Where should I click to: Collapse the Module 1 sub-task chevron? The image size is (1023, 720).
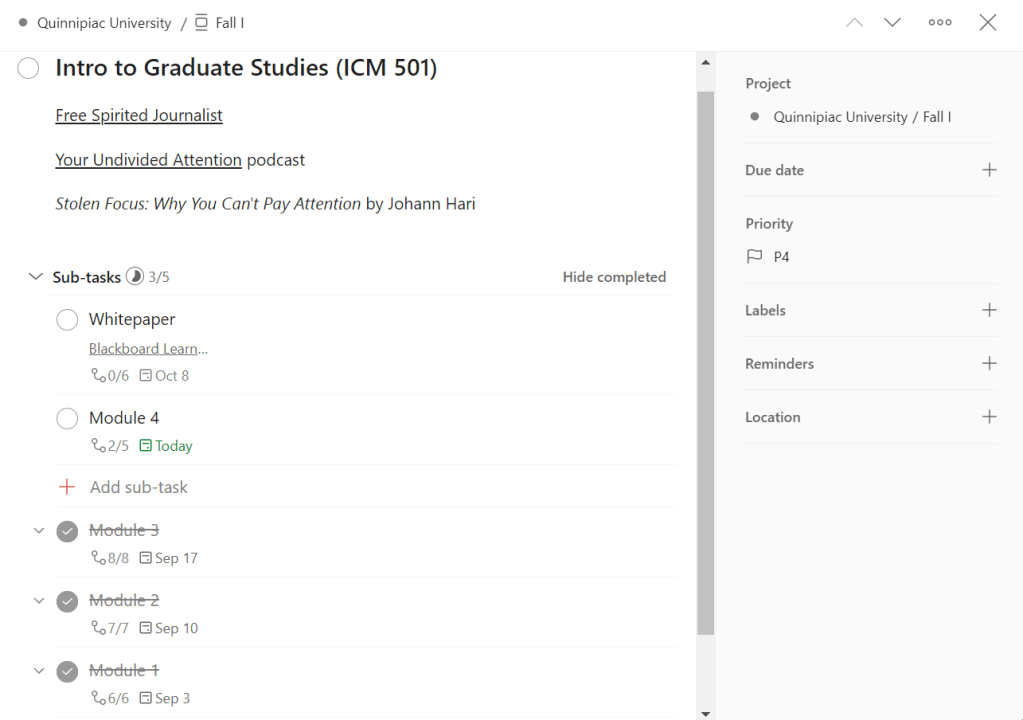click(x=39, y=671)
